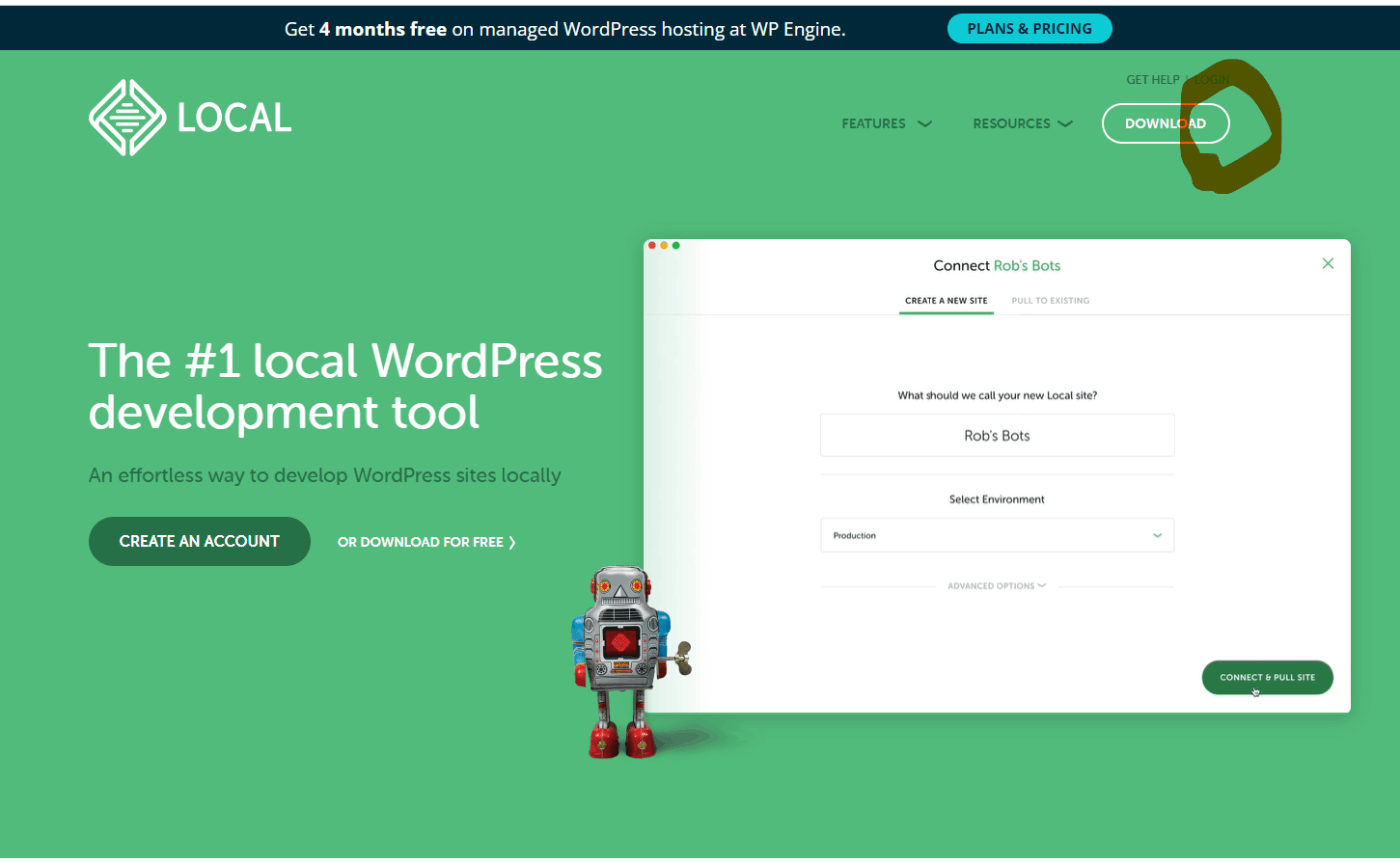Expand Advanced Options
Viewport: 1400px width, 863px height.
pos(997,586)
